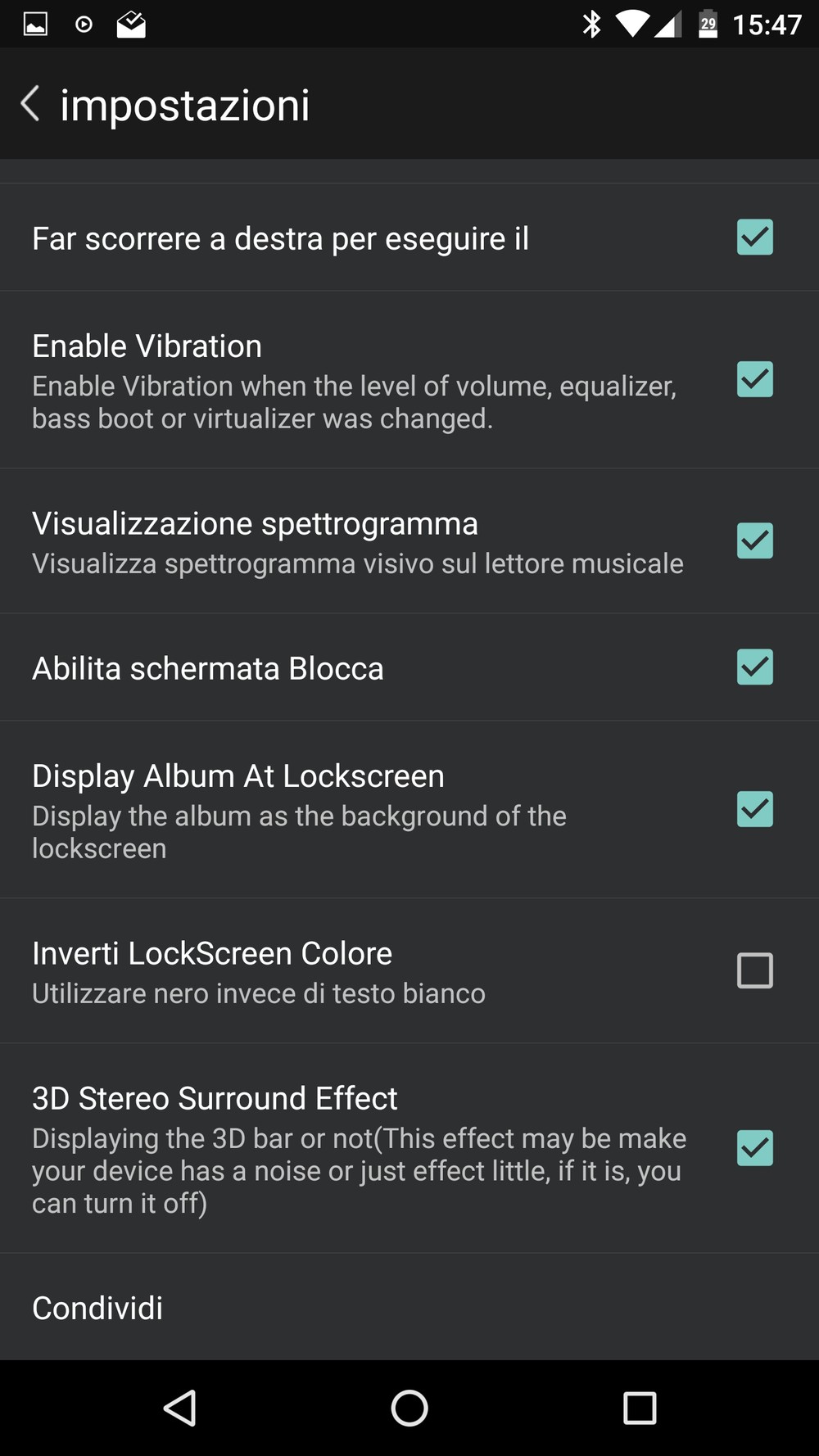Tap the Bluetooth status bar icon
Viewport: 819px width, 1456px height.
coord(591,25)
